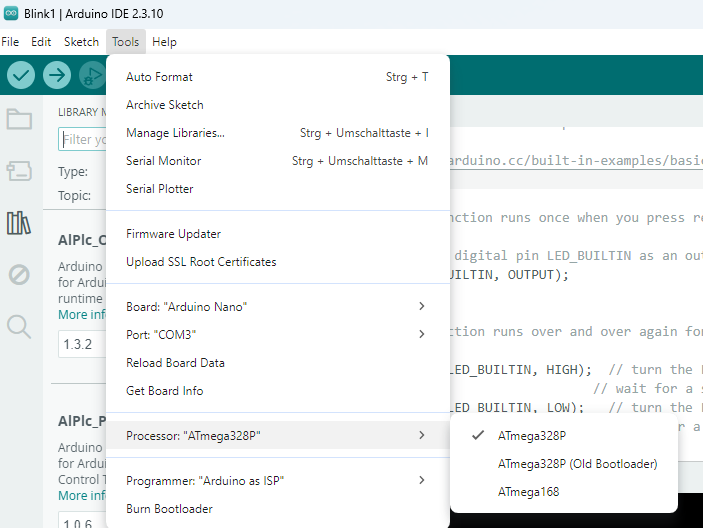Select ATmega168 processor option
Image resolution: width=703 pixels, height=528 pixels.
pos(564,492)
